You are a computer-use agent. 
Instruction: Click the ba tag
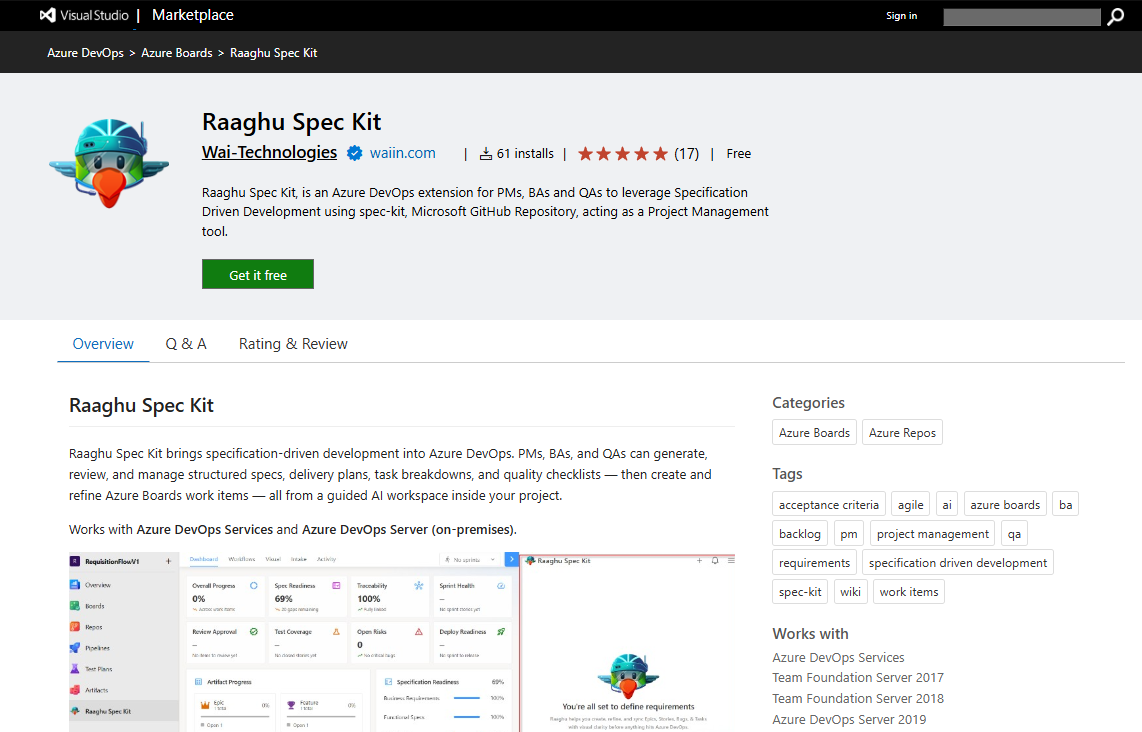(x=1066, y=505)
